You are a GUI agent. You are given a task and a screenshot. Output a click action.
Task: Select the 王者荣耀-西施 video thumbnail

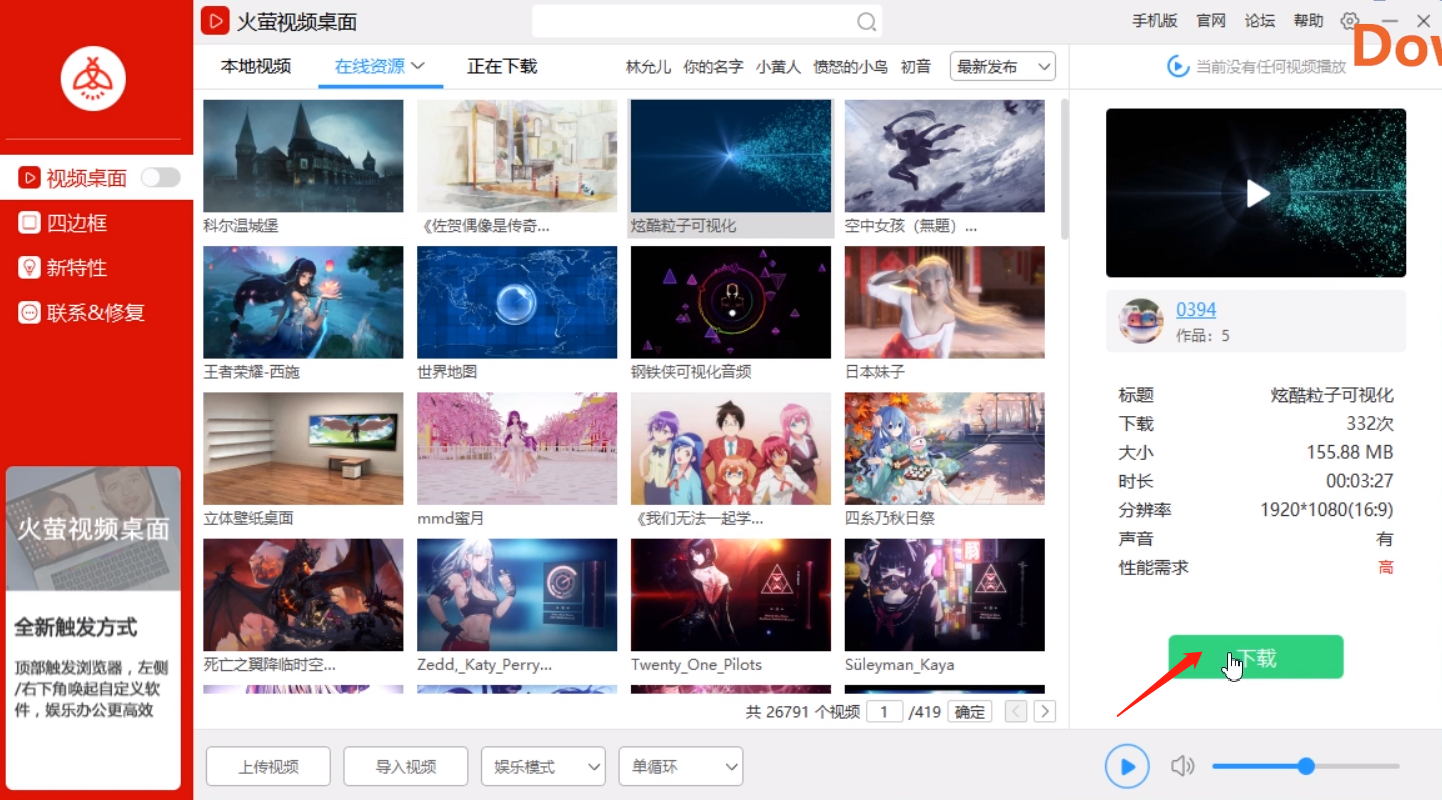(303, 301)
